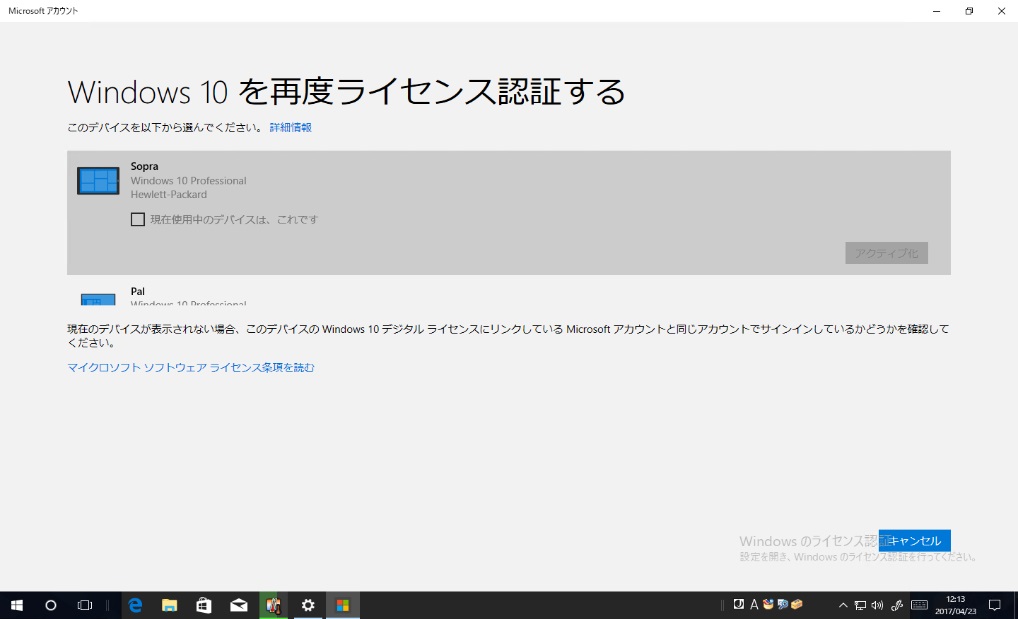Restore down the Microsoft アカウント window

coord(969,11)
